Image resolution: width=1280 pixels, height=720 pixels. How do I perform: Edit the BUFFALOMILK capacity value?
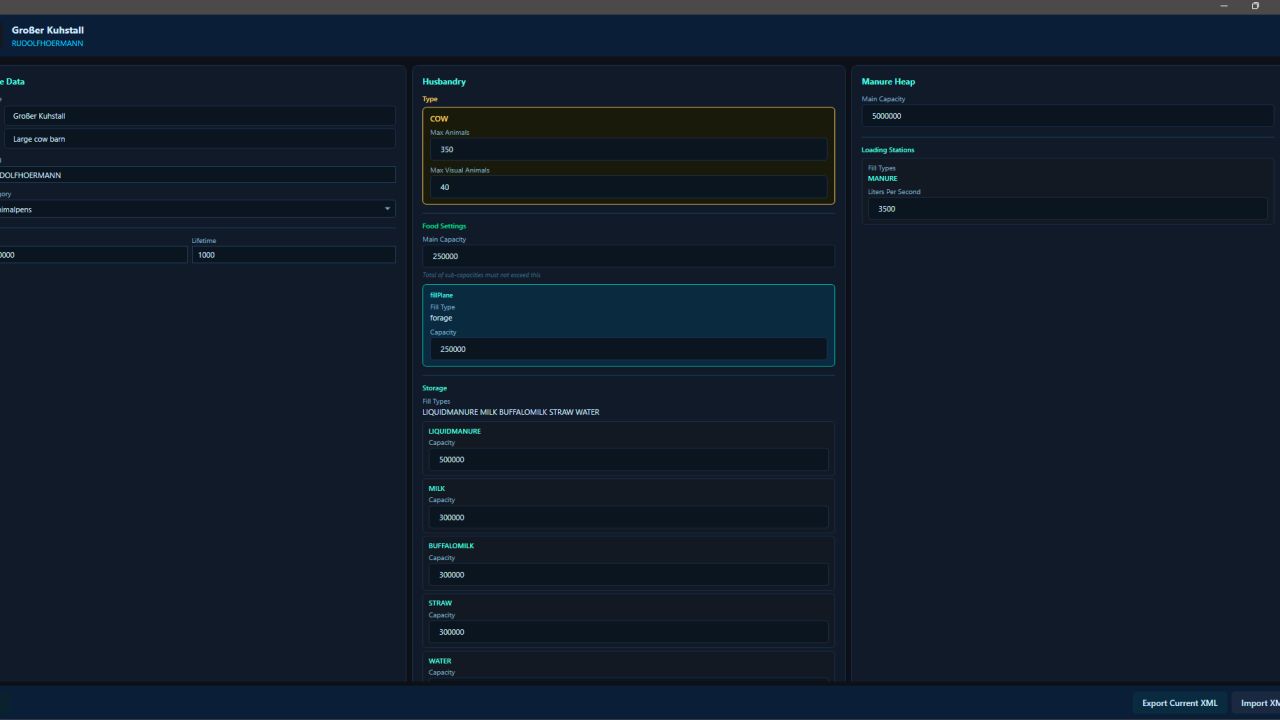628,574
